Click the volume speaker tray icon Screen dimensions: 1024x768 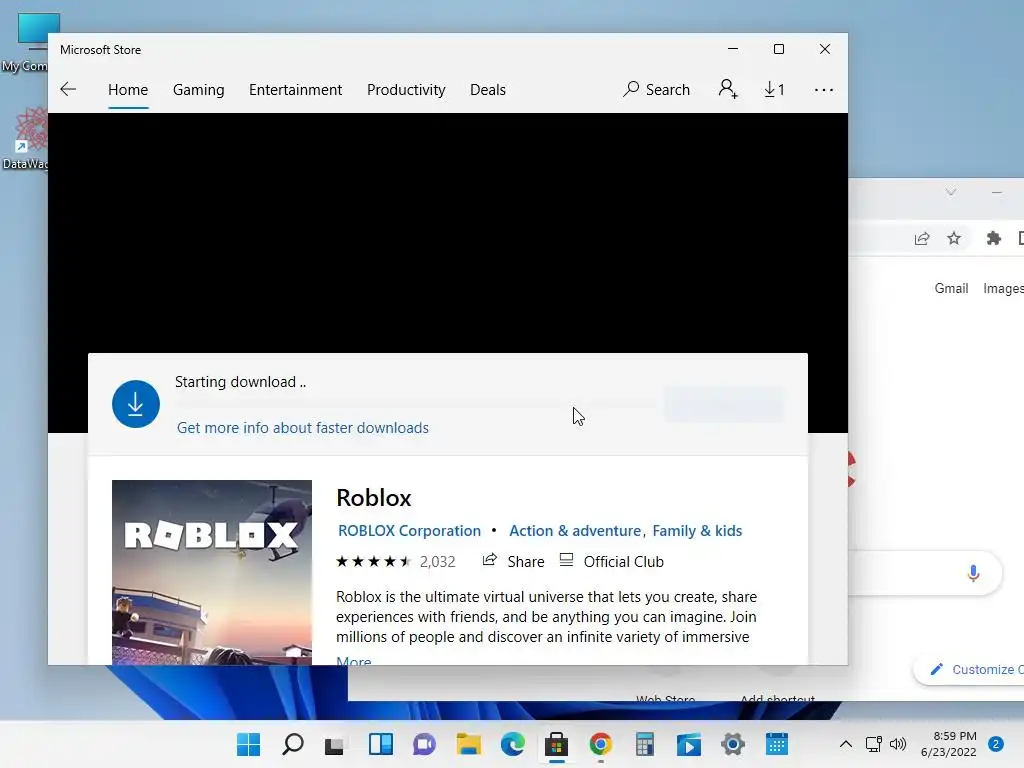click(x=898, y=744)
